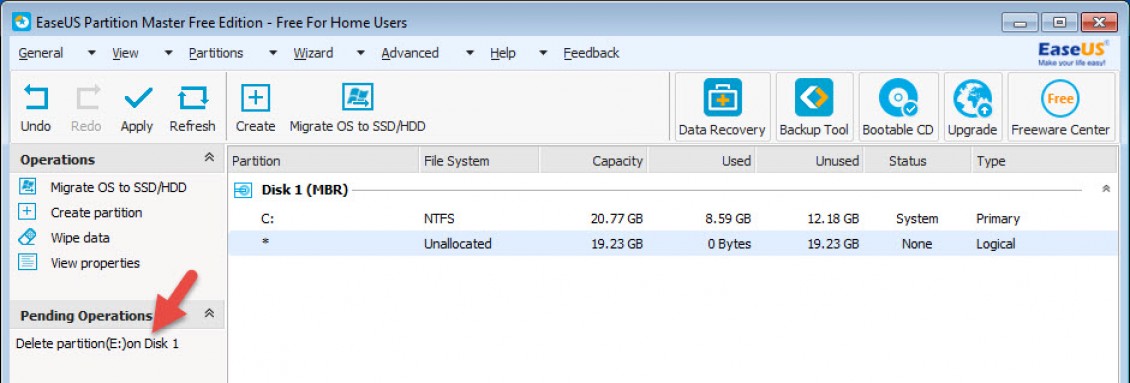
Task: Sort by the Partition column header
Action: point(323,161)
